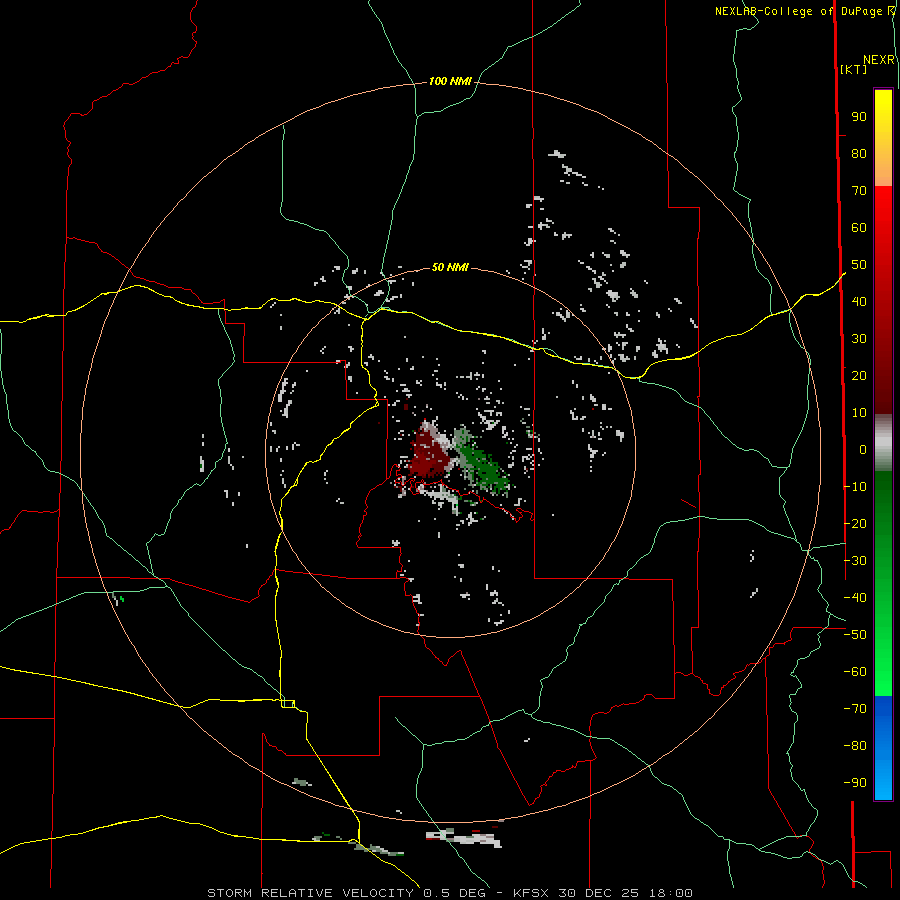Click the 10 value on velocity scale
Screen dimensions: 900x900
point(859,413)
